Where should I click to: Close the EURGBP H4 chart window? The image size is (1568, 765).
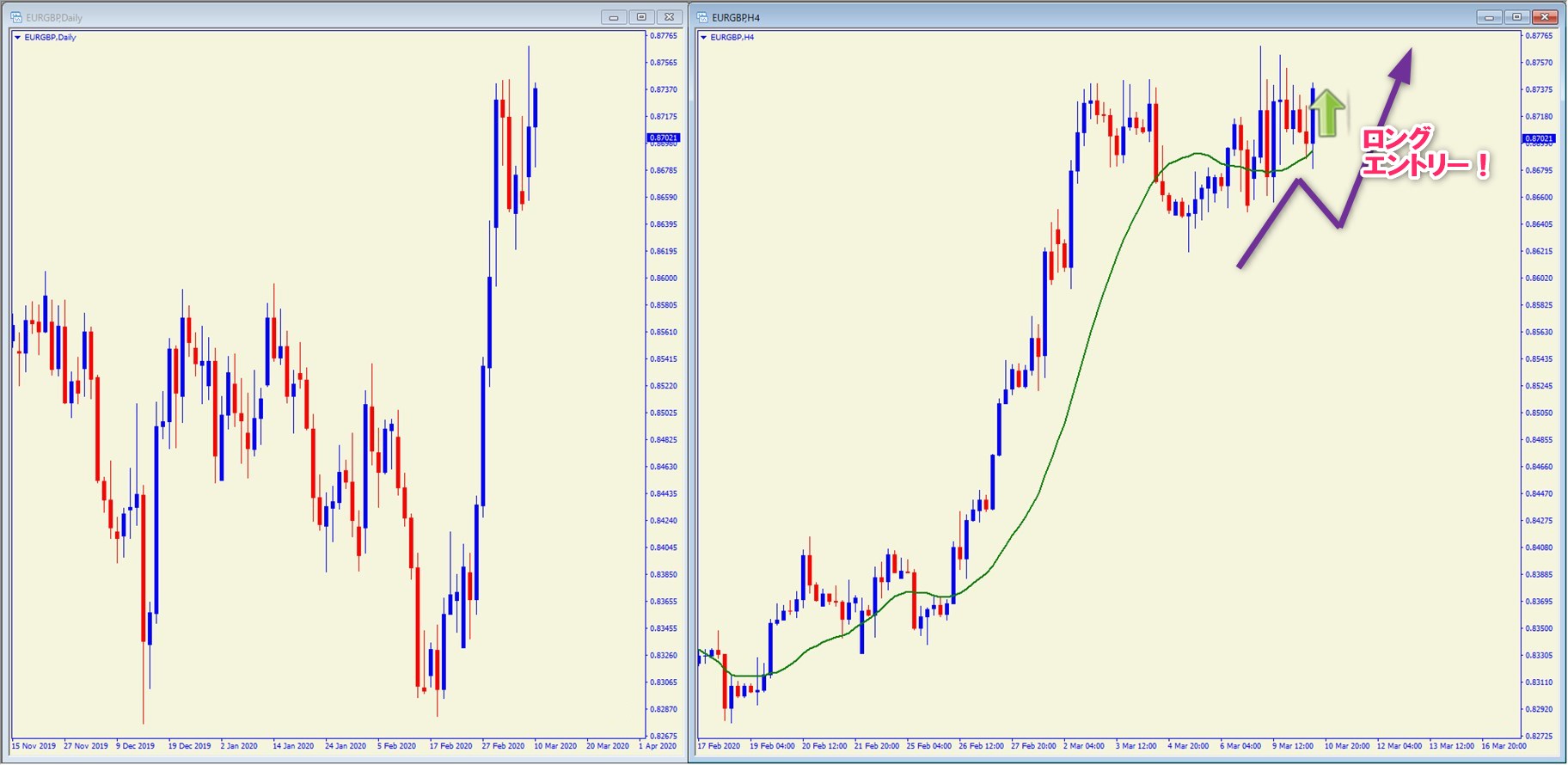pos(1545,17)
